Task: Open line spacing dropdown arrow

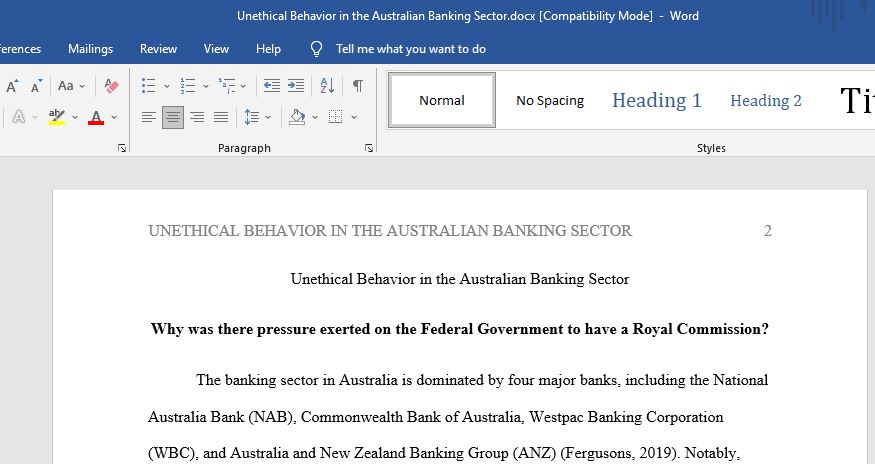Action: pyautogui.click(x=268, y=117)
